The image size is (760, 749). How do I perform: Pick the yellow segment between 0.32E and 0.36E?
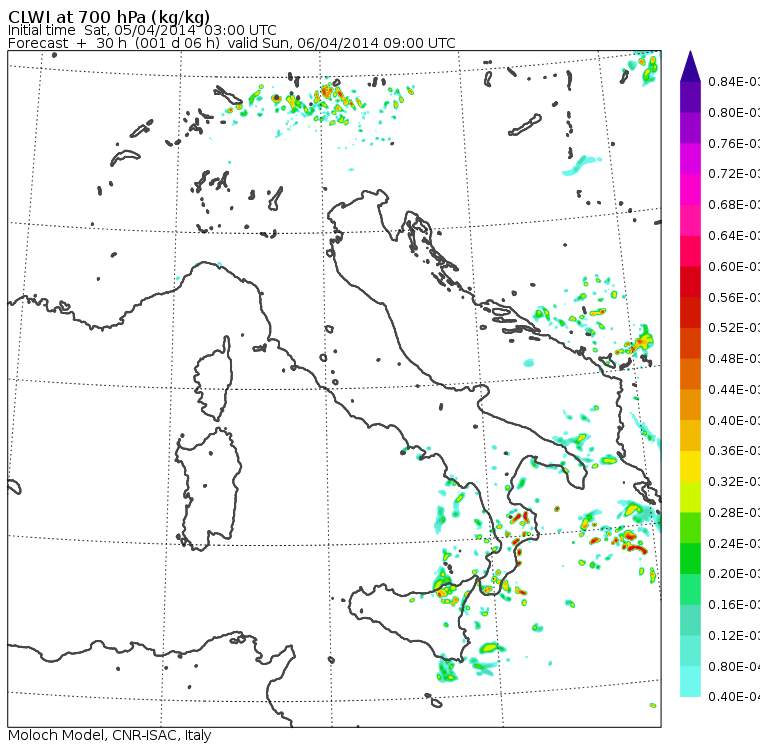click(690, 466)
